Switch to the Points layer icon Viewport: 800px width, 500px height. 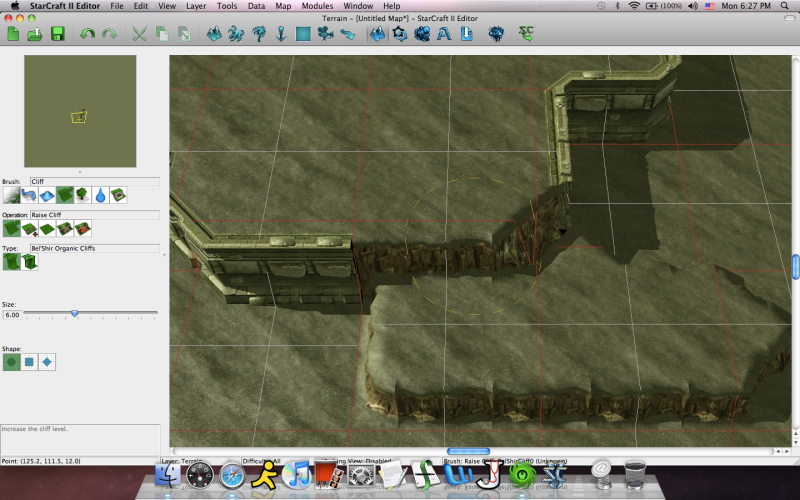(281, 34)
